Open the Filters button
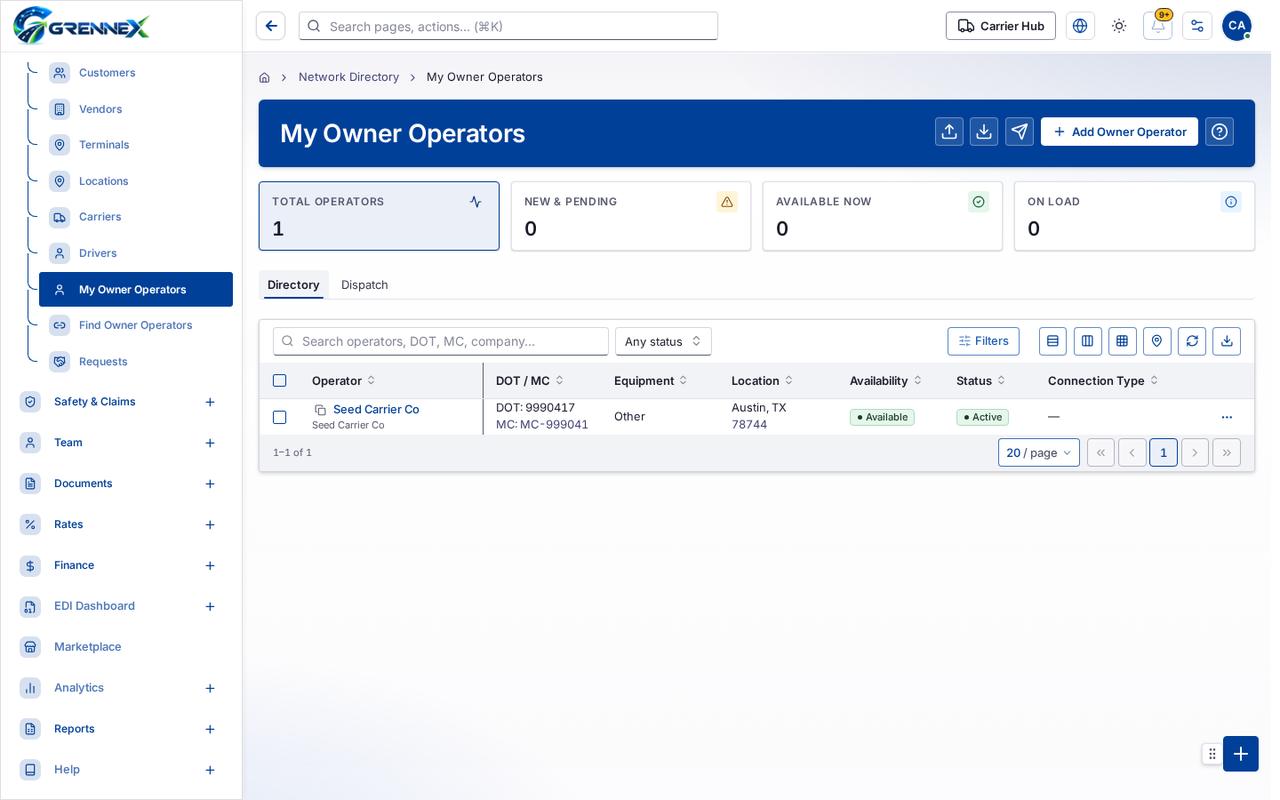 pos(984,341)
